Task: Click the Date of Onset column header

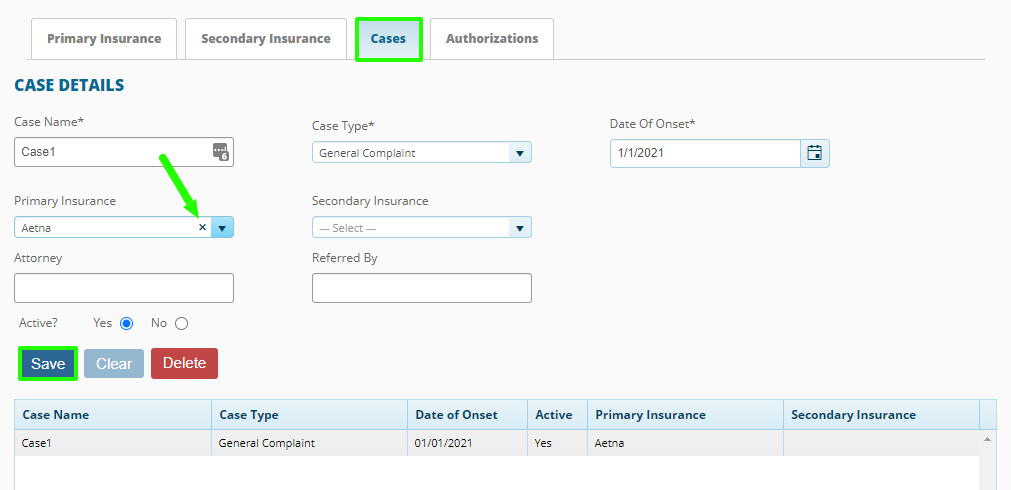Action: coord(467,415)
